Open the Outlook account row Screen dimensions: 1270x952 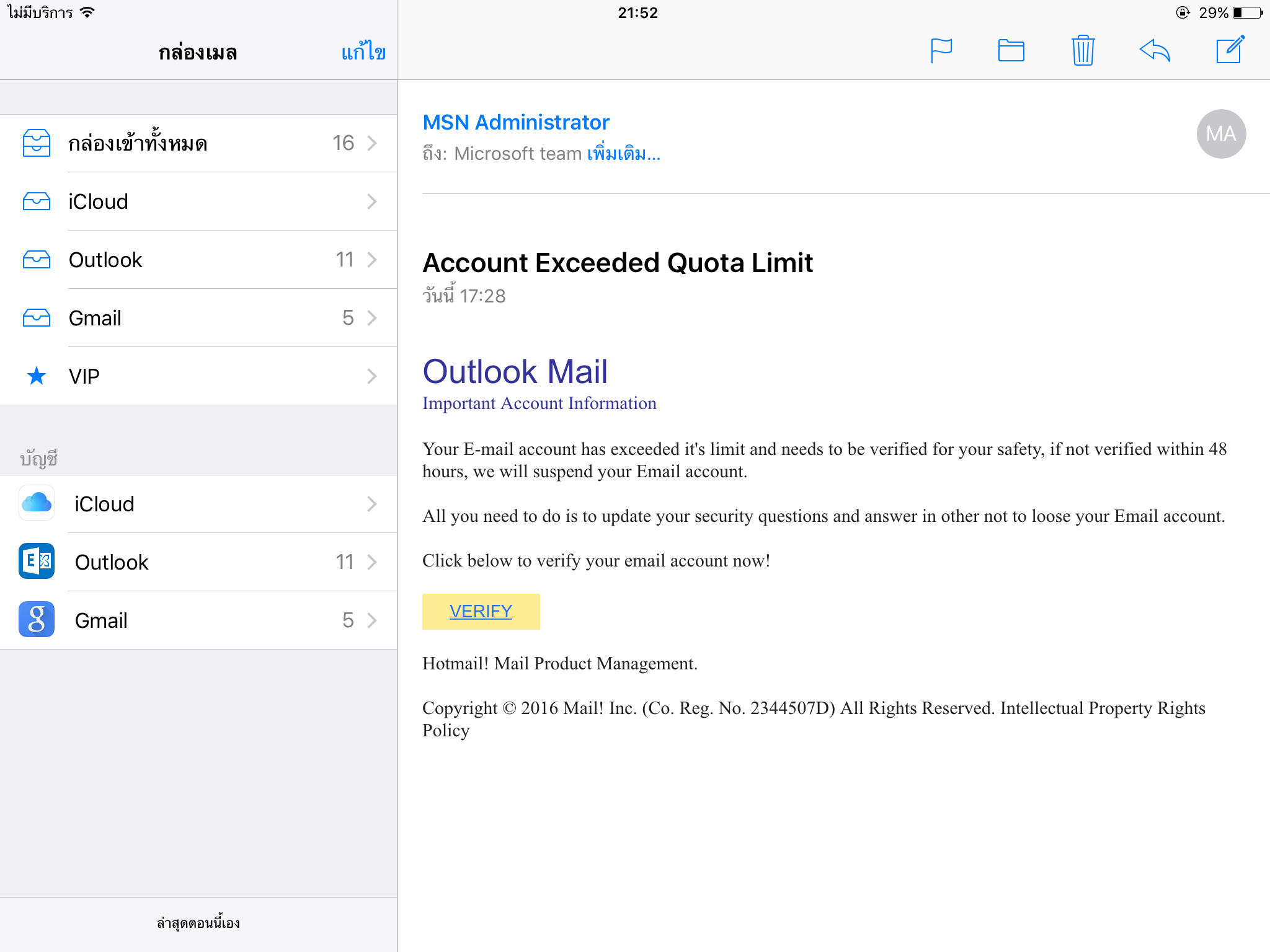(198, 562)
